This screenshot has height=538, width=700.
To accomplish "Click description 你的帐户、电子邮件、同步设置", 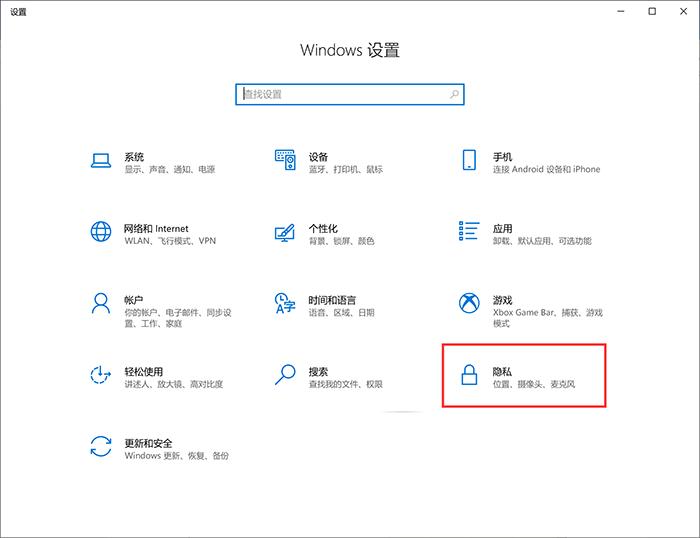I will point(178,318).
